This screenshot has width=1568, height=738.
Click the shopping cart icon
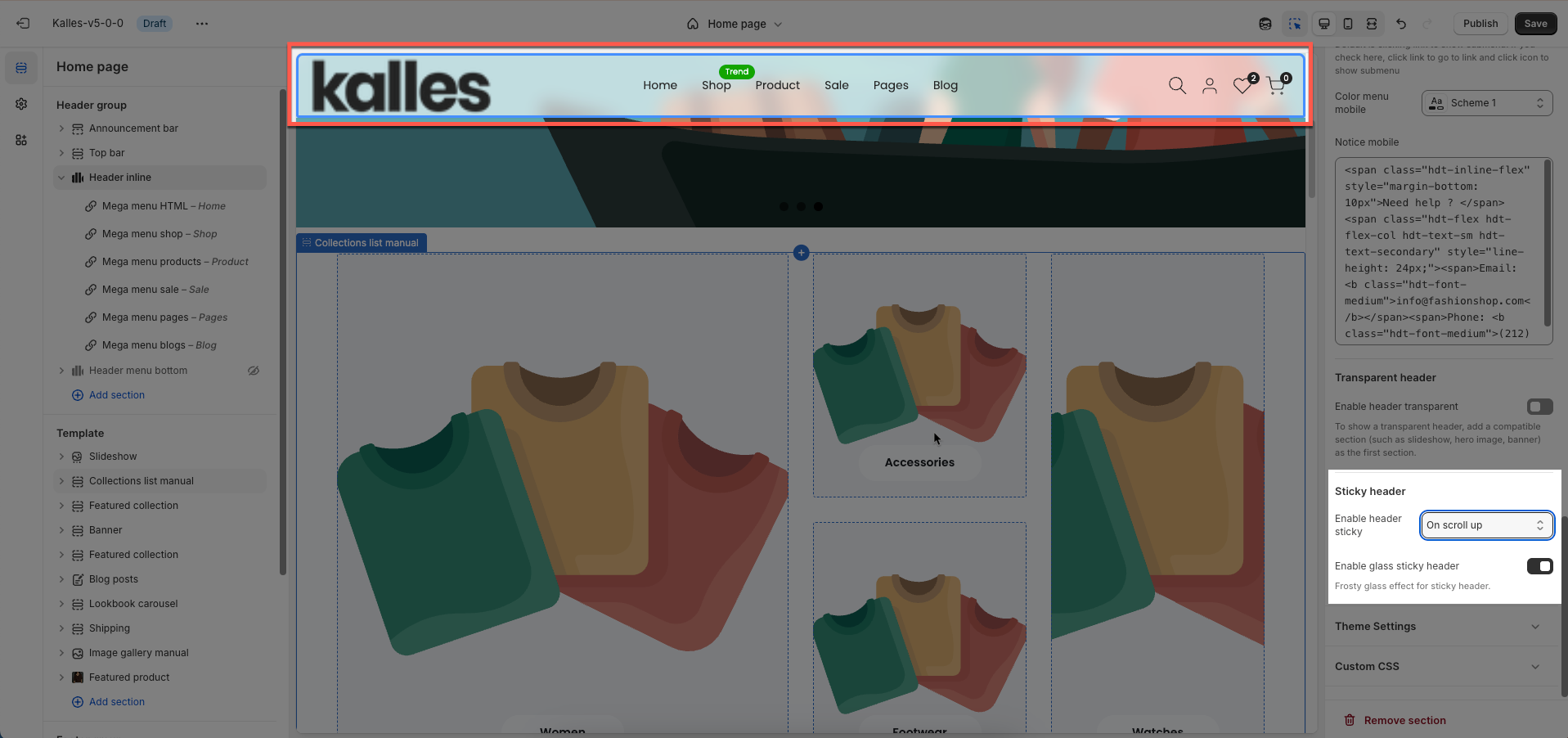[1275, 86]
